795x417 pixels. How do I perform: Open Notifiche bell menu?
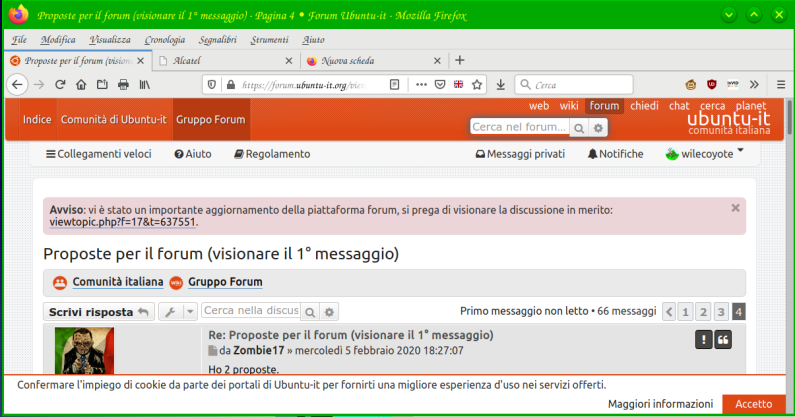[616, 154]
